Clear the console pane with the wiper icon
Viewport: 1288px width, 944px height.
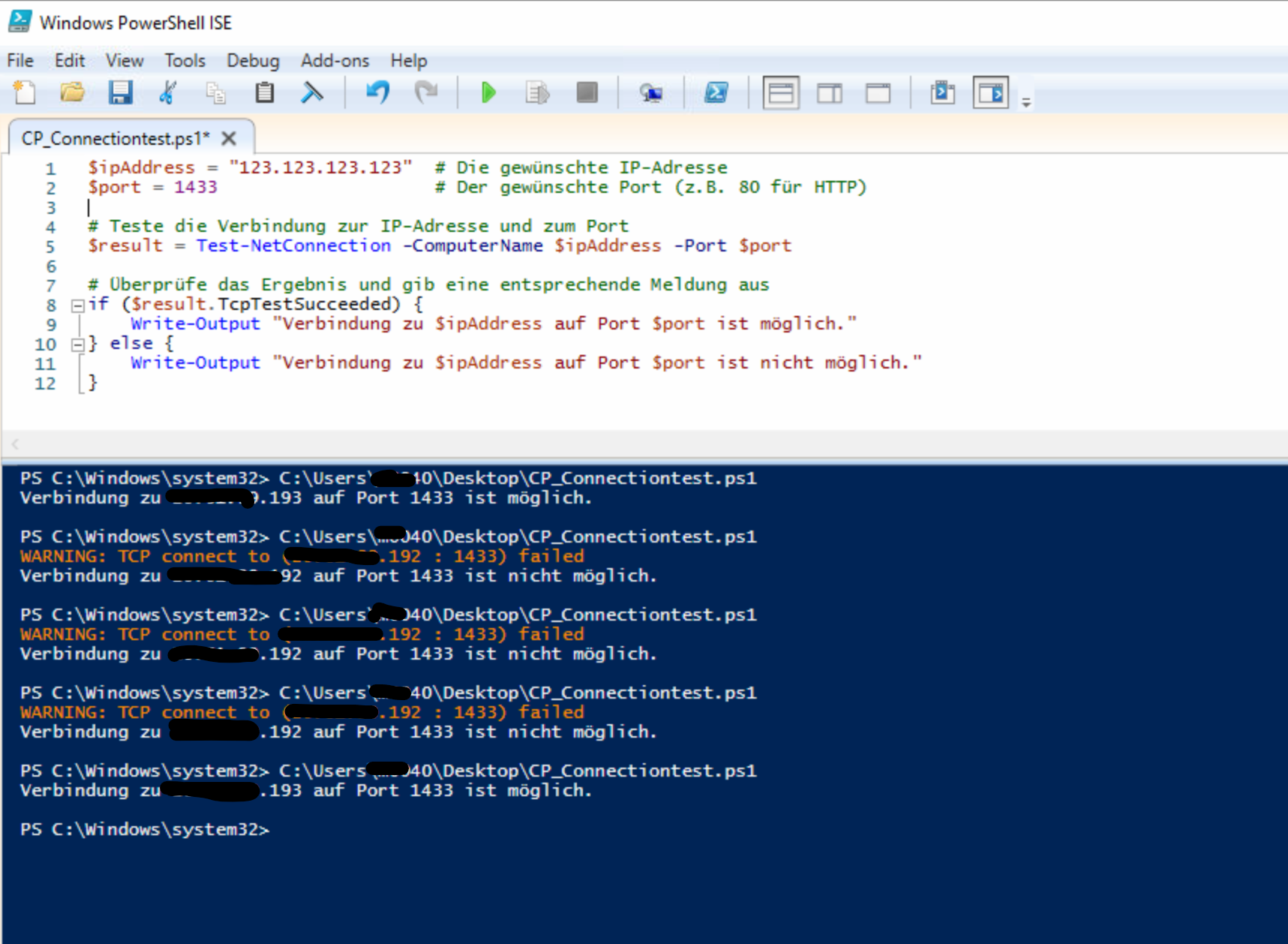click(312, 93)
